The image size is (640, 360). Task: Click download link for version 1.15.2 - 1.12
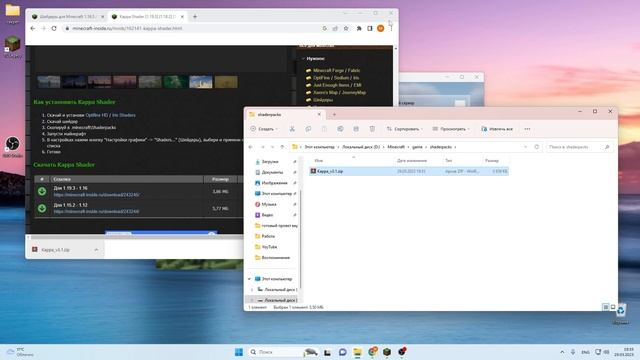coord(96,212)
